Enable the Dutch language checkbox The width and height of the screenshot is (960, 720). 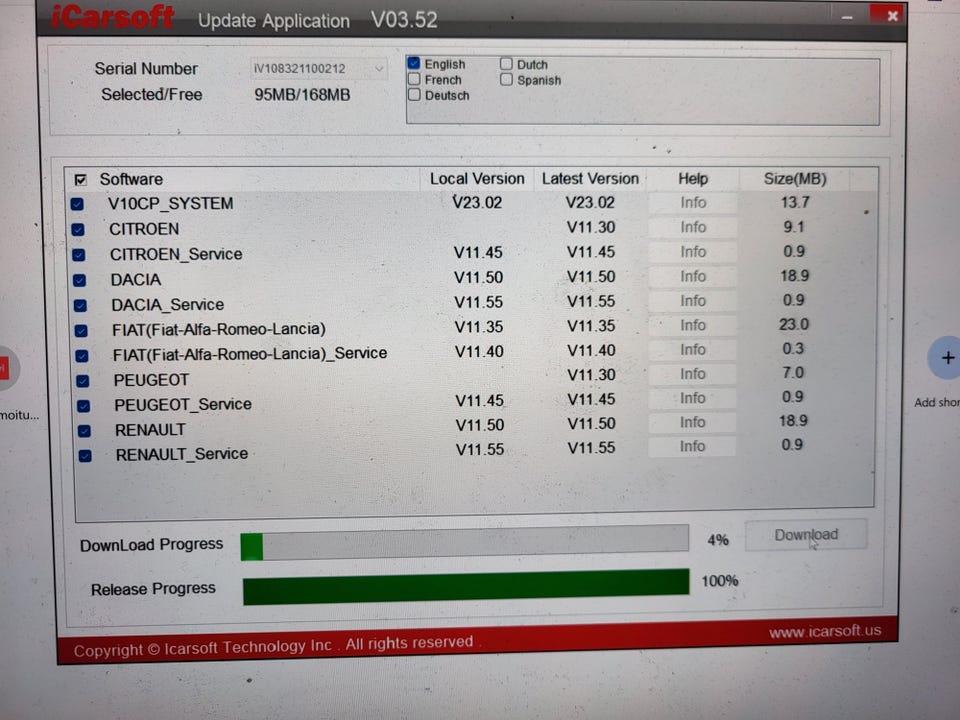tap(506, 63)
